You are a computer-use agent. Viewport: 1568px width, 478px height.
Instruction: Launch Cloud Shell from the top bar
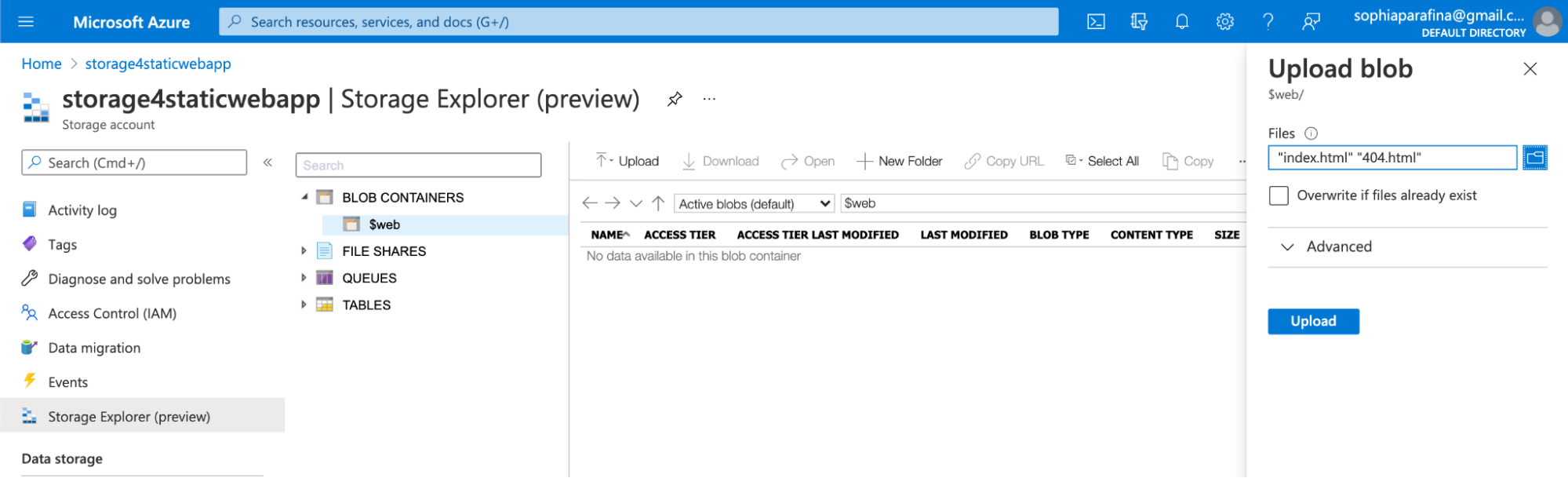[x=1096, y=22]
